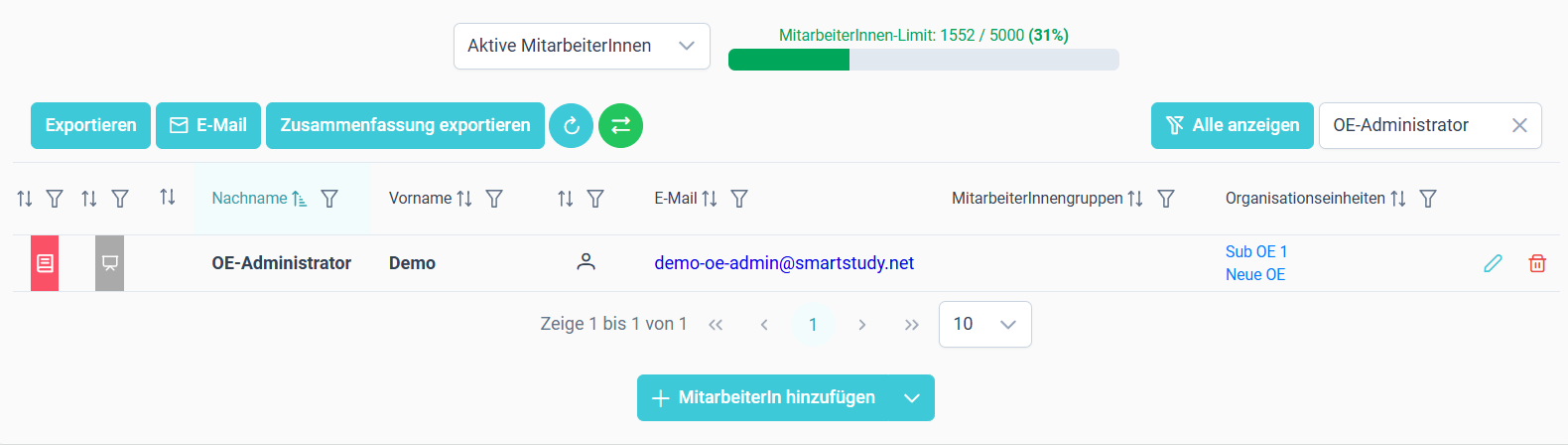This screenshot has height=445, width=1568.
Task: Open the Aktive MitarbeiterInnen dropdown
Action: 582,46
